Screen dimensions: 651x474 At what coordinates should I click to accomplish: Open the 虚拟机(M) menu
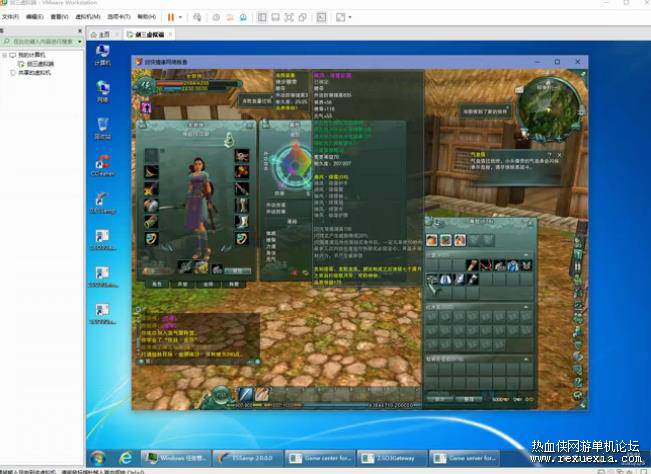pyautogui.click(x=88, y=17)
